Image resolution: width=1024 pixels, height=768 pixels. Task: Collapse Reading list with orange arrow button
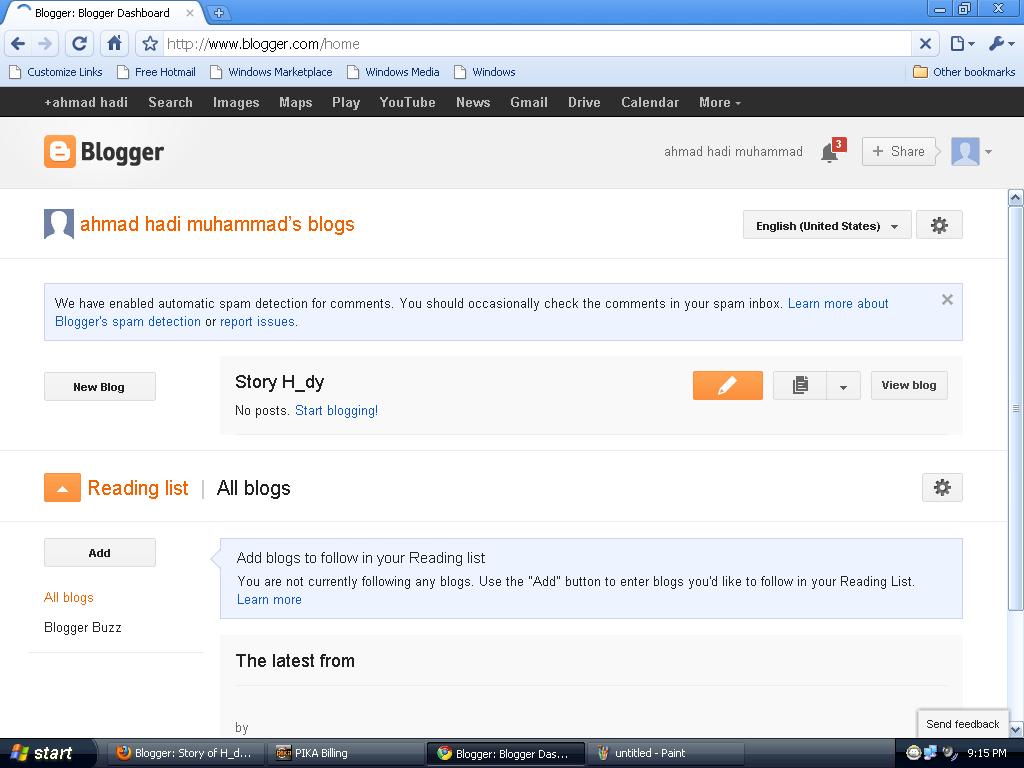(62, 488)
